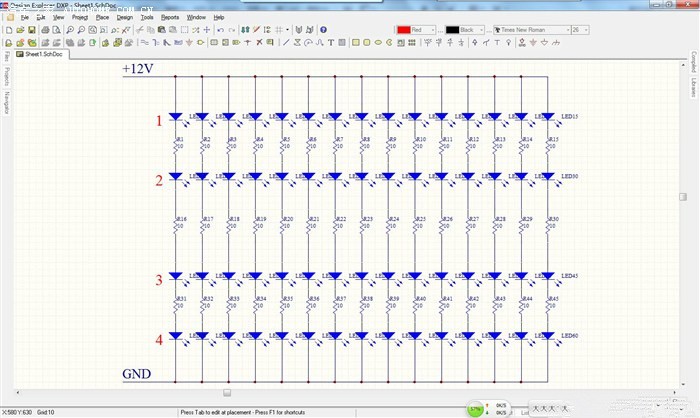
Task: Click the horizontal scrollbar thumb
Action: 227,393
